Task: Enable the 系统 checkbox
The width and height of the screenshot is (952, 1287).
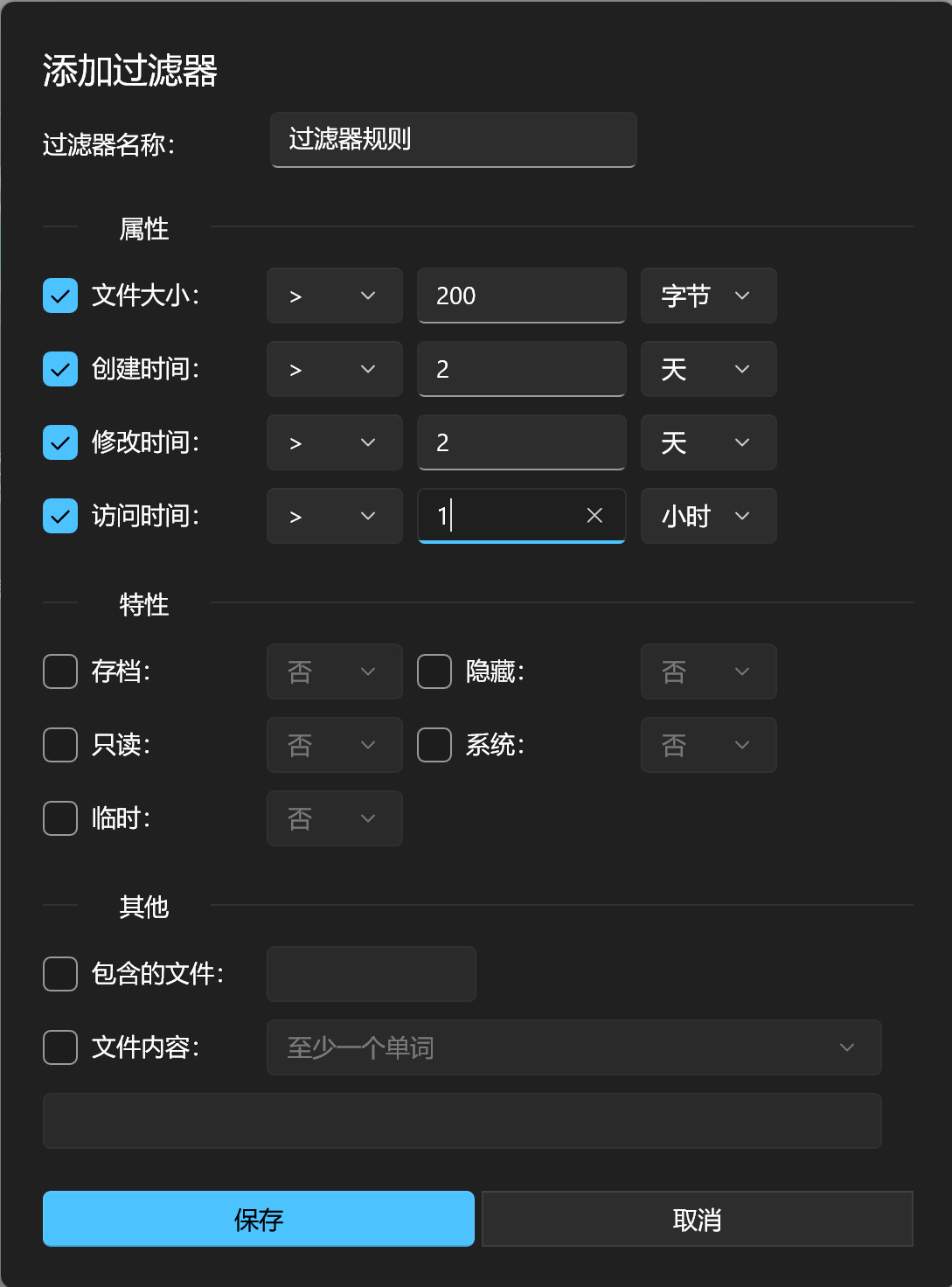Action: [x=434, y=745]
